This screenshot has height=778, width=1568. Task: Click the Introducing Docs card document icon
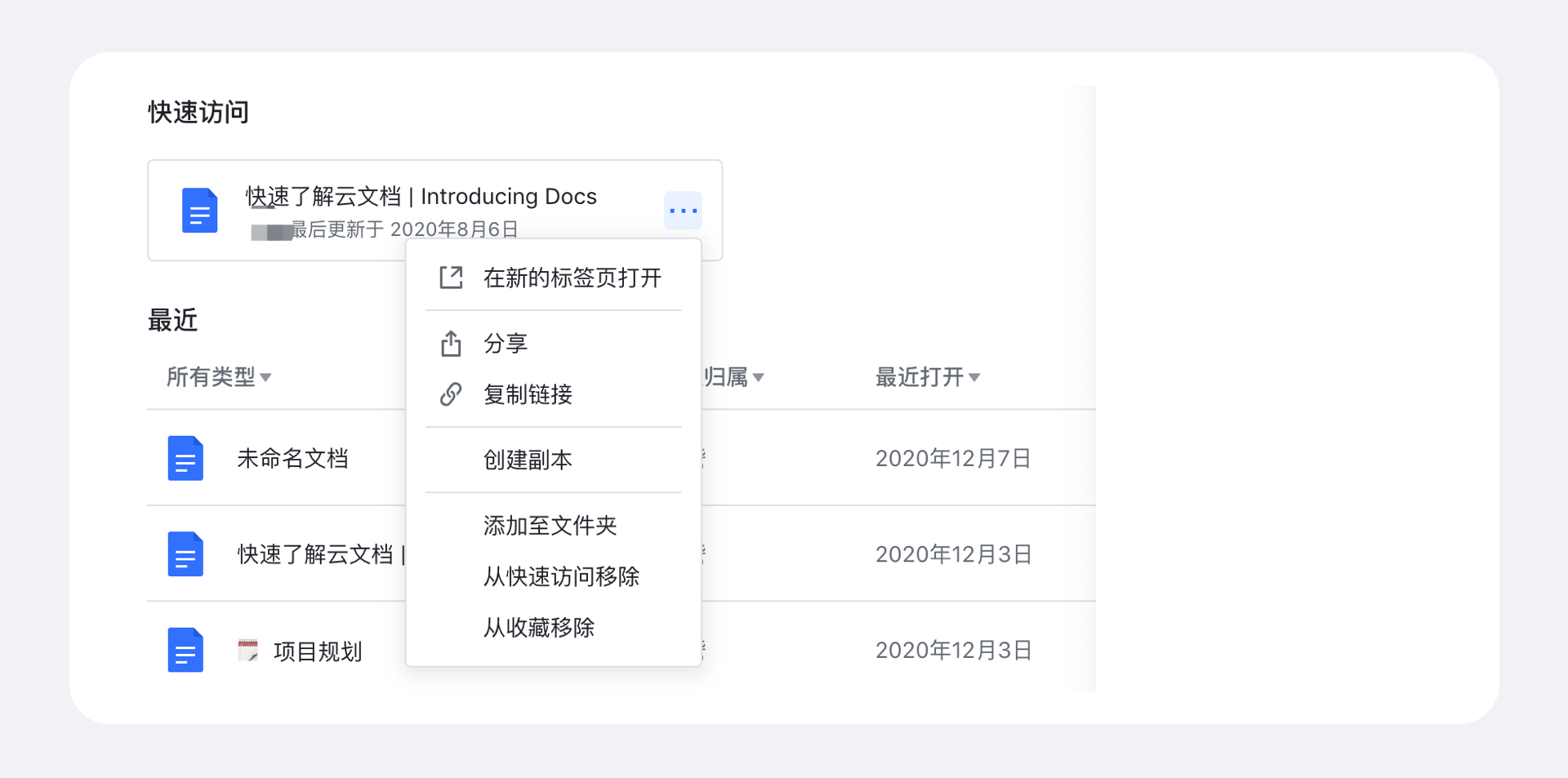click(199, 211)
